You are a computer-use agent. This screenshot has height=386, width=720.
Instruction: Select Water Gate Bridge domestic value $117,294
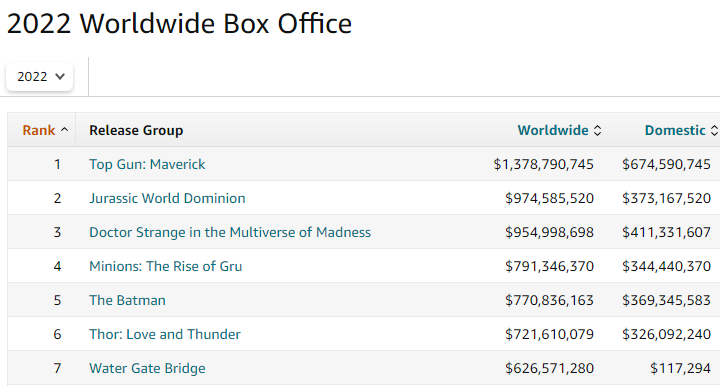pyautogui.click(x=681, y=368)
